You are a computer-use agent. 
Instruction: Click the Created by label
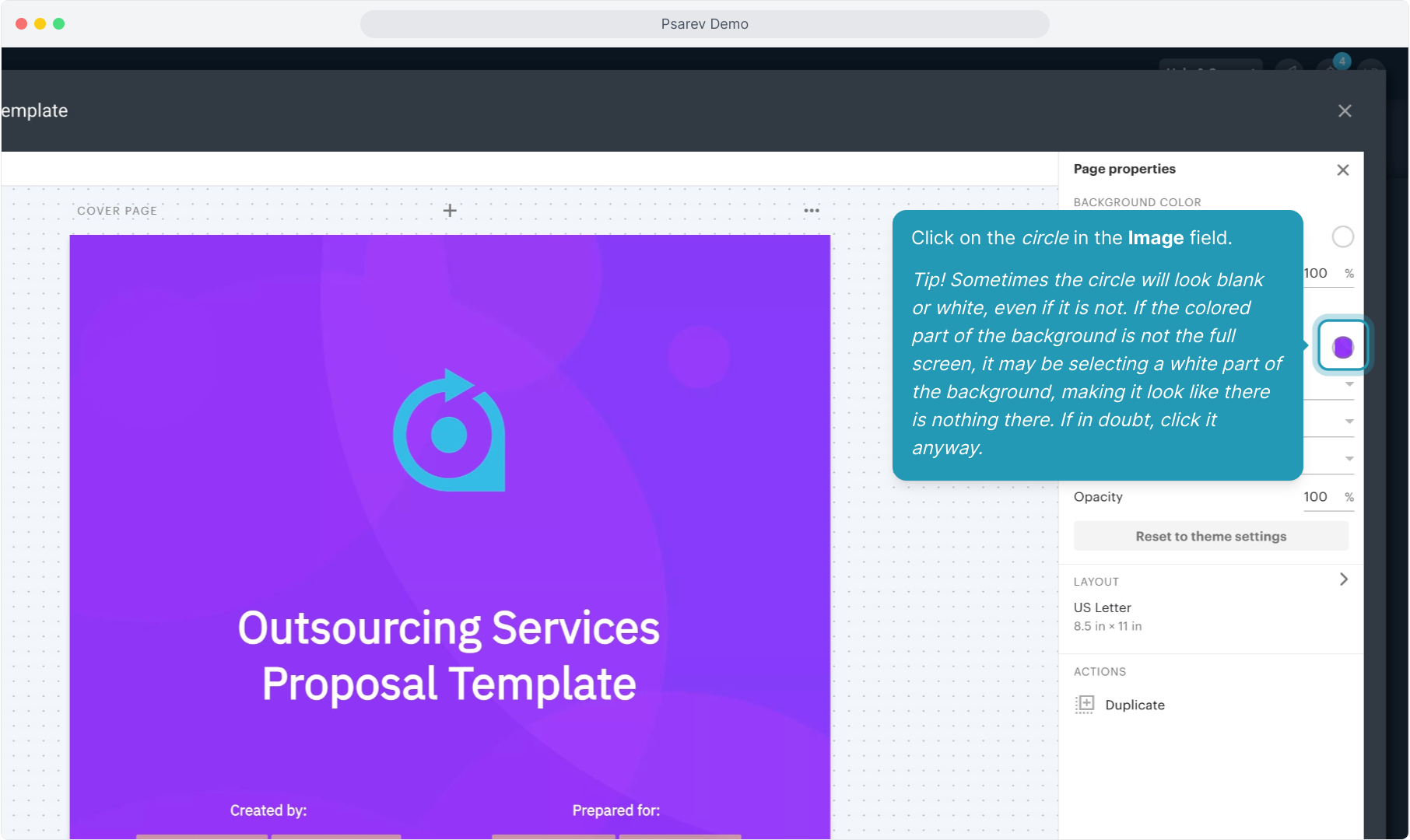coord(268,810)
